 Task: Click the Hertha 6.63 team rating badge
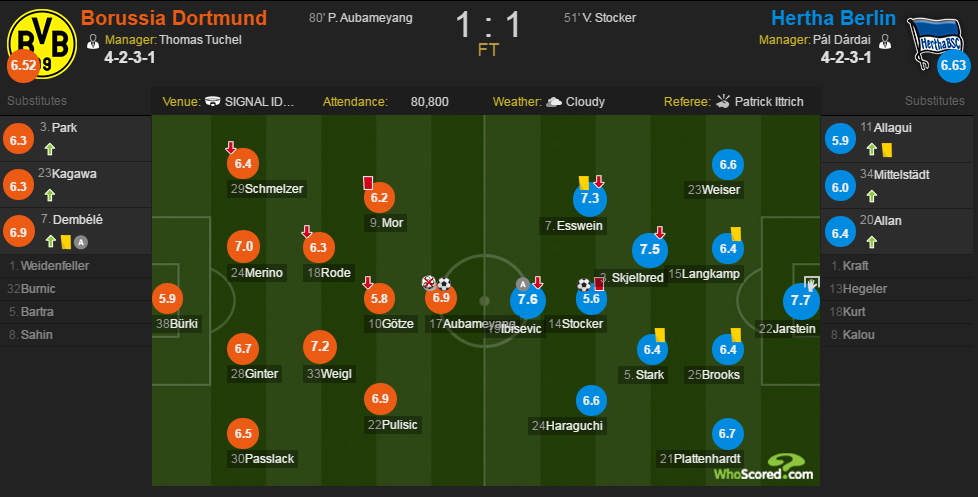click(954, 65)
